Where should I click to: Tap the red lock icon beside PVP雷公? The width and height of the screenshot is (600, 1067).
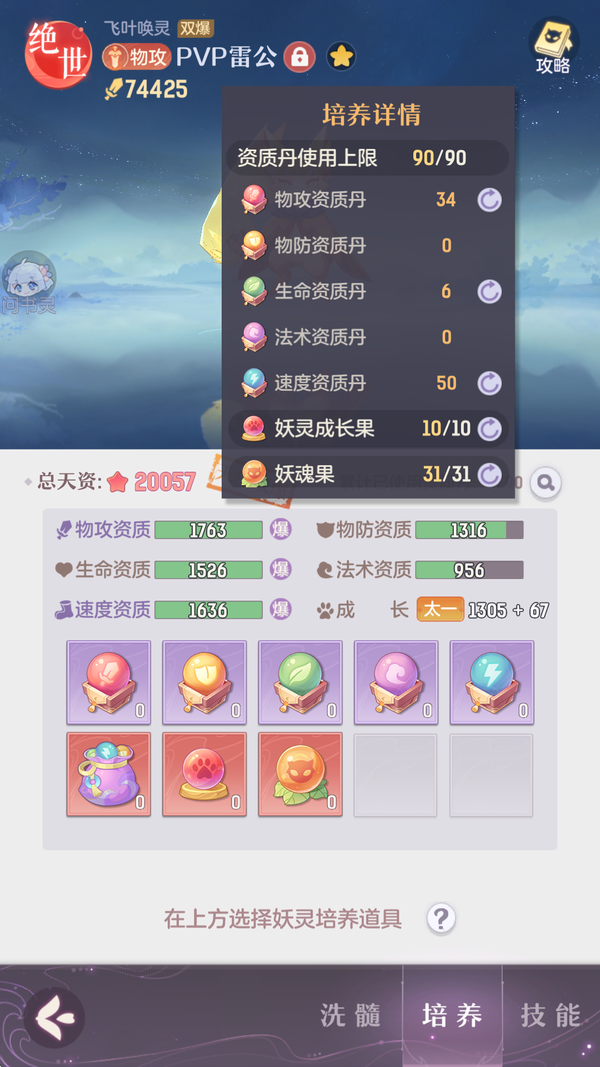point(299,56)
